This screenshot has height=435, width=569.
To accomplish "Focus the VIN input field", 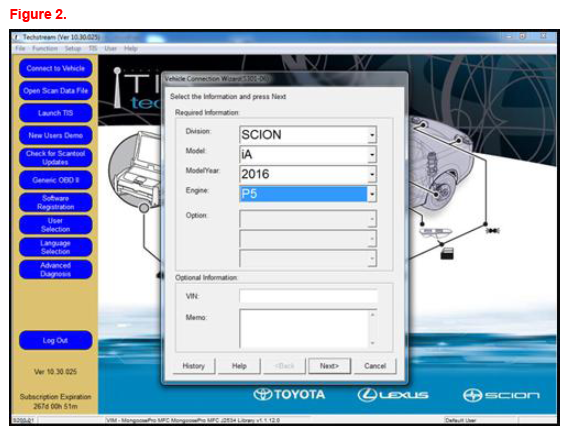I will point(308,296).
